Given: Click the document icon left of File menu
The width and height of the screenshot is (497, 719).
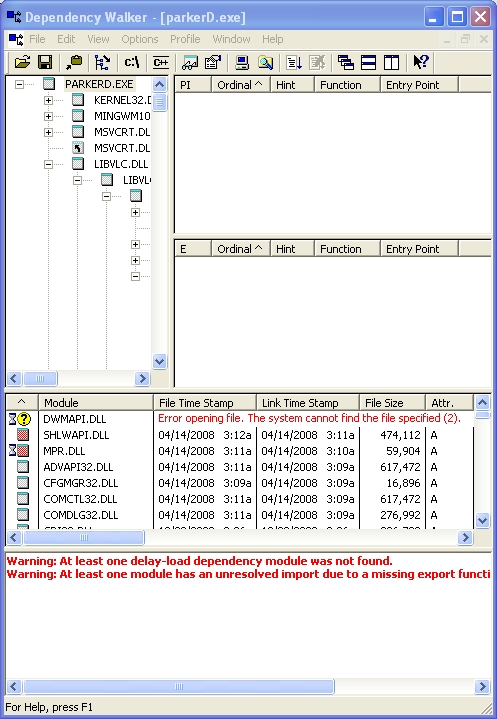Looking at the screenshot, I should [x=16, y=39].
